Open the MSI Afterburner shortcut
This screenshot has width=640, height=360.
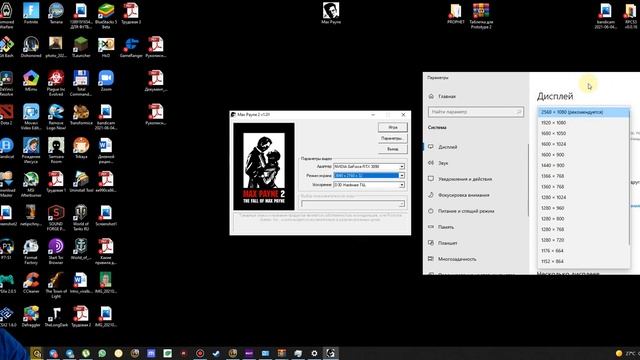[31, 184]
